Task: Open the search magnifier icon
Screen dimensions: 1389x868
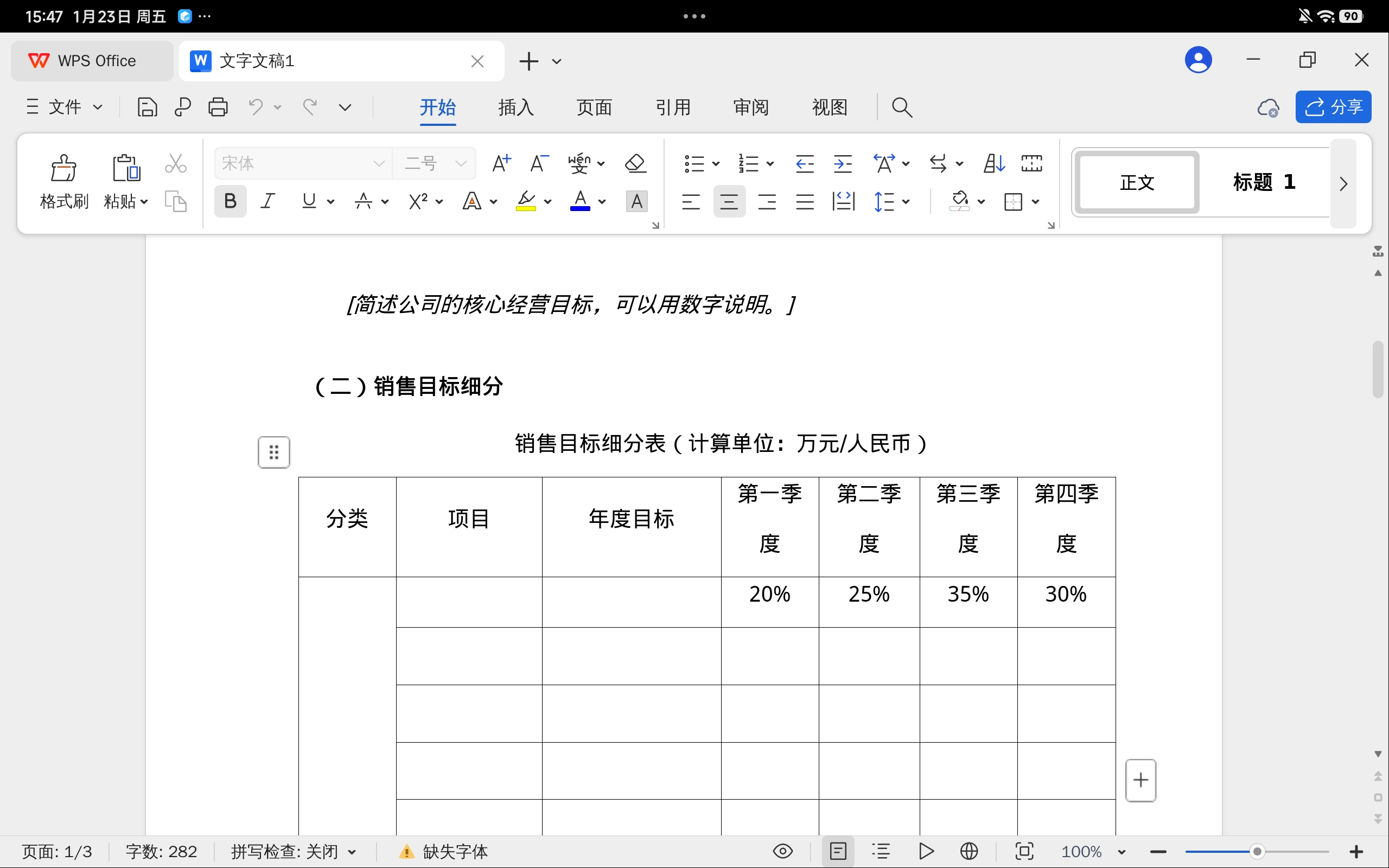Action: (902, 107)
